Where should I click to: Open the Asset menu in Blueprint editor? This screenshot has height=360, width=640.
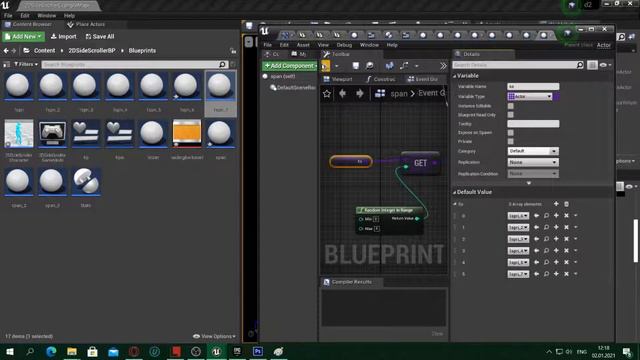[x=303, y=45]
